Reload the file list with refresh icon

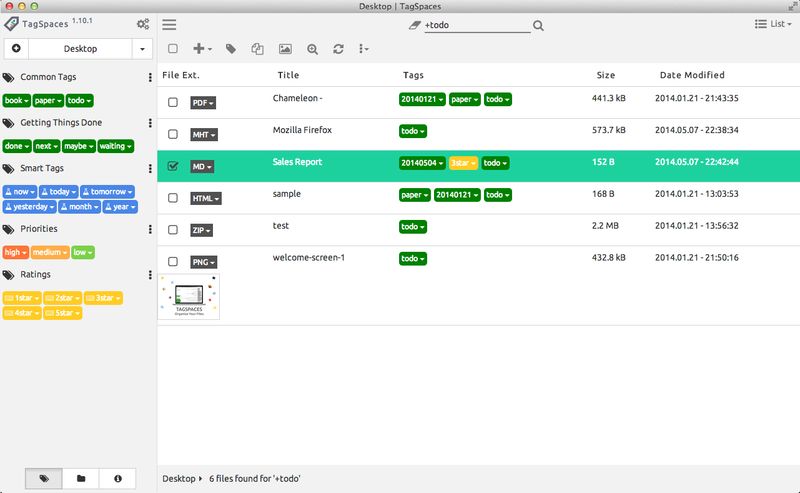pos(338,49)
